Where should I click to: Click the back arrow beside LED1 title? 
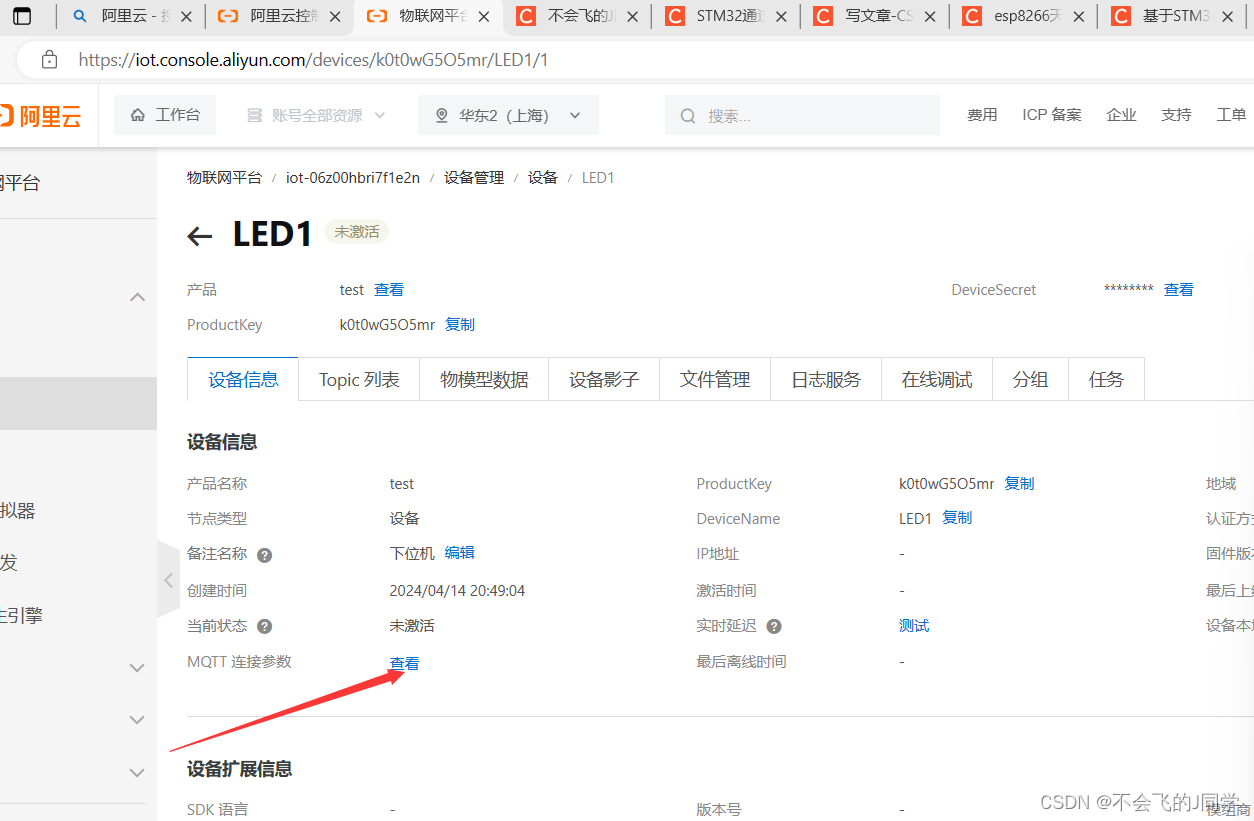tap(199, 235)
